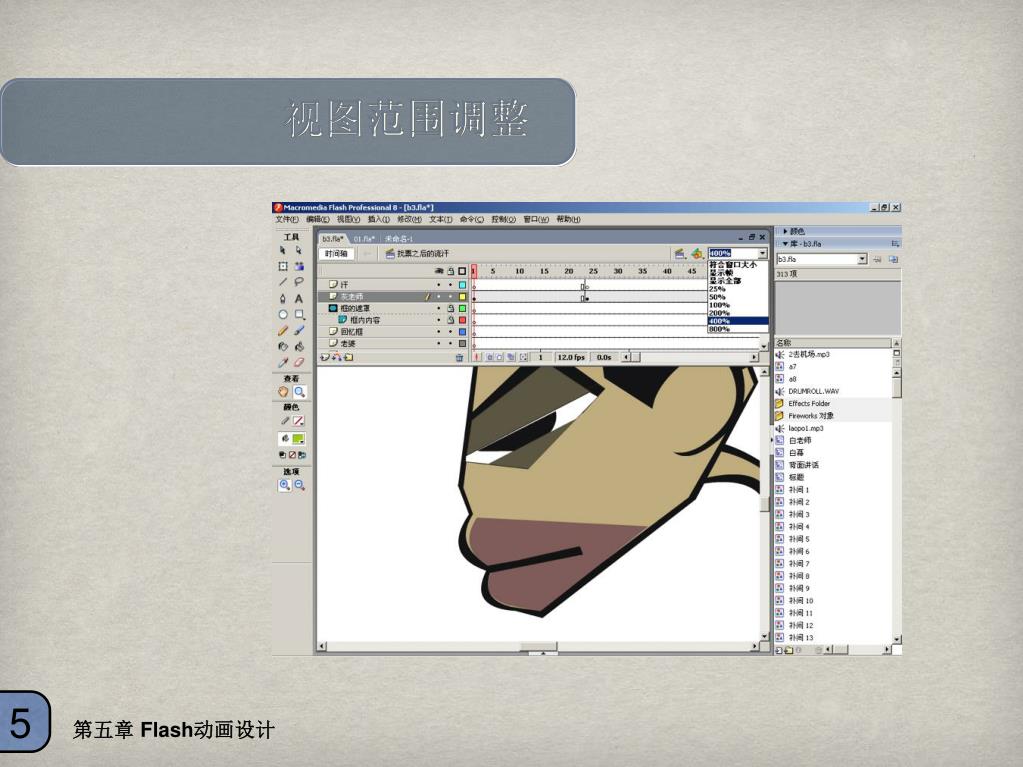The width and height of the screenshot is (1023, 767).
Task: Unlock the 框内内容 layer padlock
Action: coord(450,320)
